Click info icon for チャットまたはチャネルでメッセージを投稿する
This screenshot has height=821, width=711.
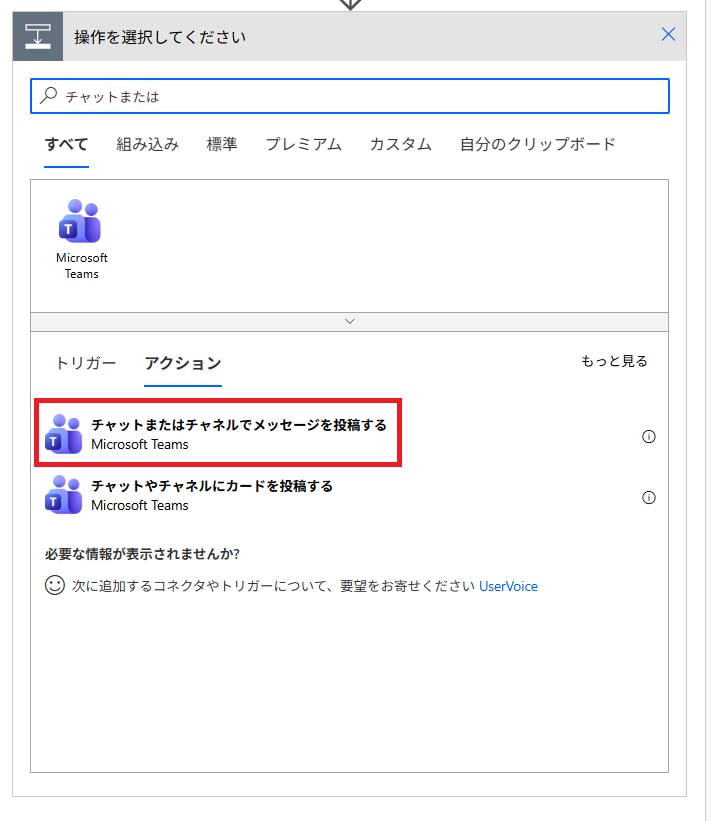coord(648,436)
